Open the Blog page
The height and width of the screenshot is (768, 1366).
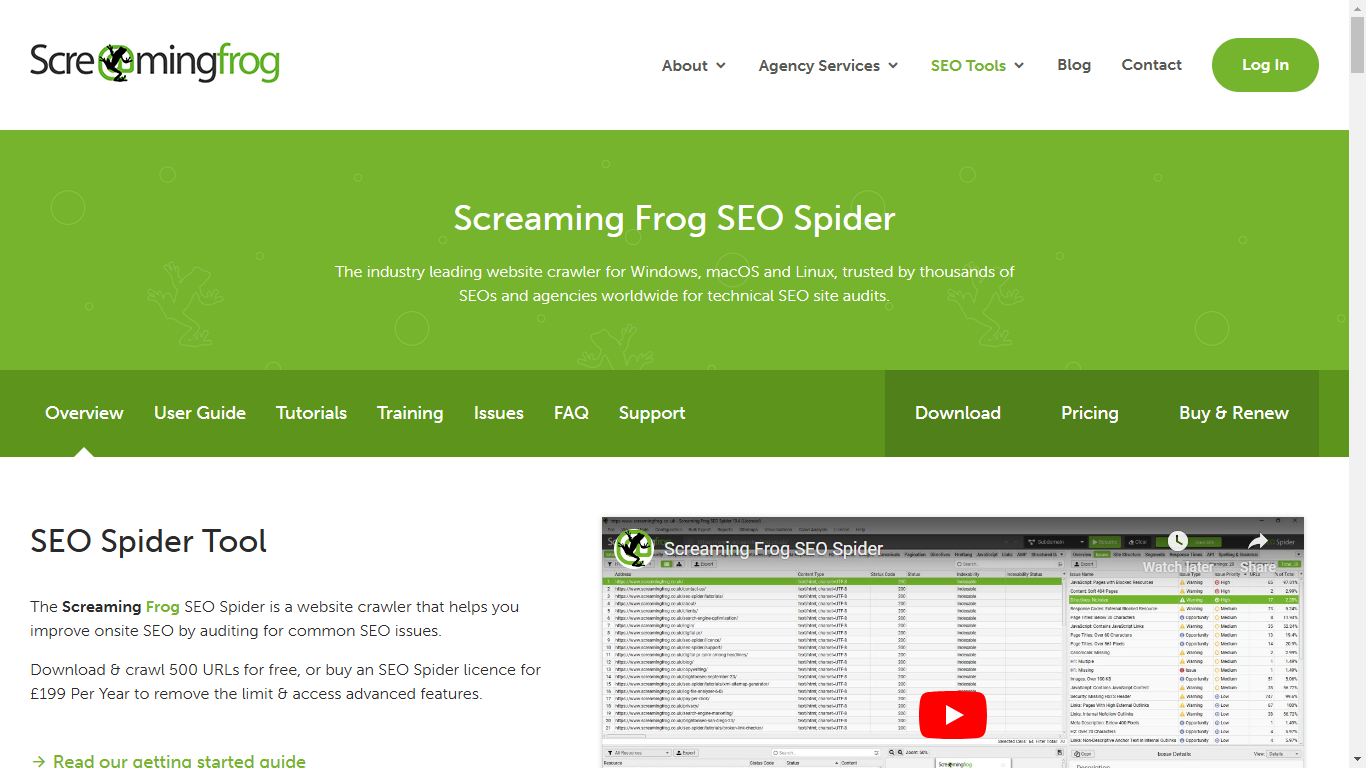1074,65
